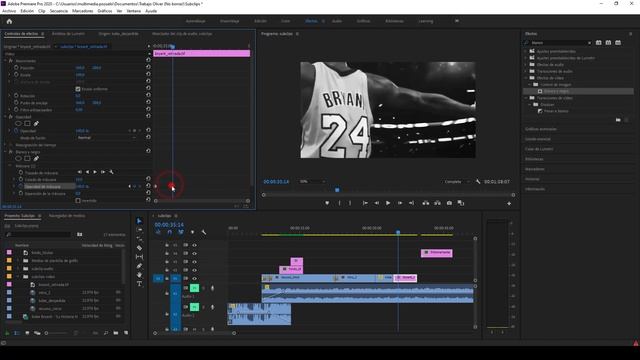Create new bin in Project panel
Screen dimensions: 640x360
[x=116, y=333]
